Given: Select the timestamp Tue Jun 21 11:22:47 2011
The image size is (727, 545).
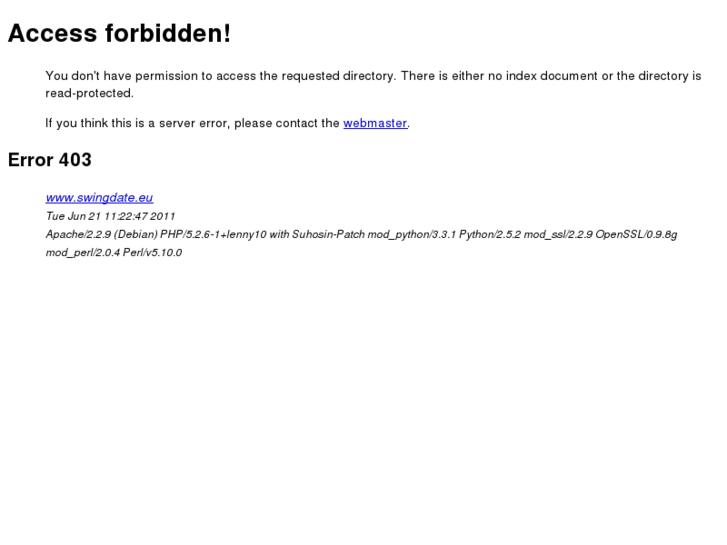Looking at the screenshot, I should click(x=110, y=216).
